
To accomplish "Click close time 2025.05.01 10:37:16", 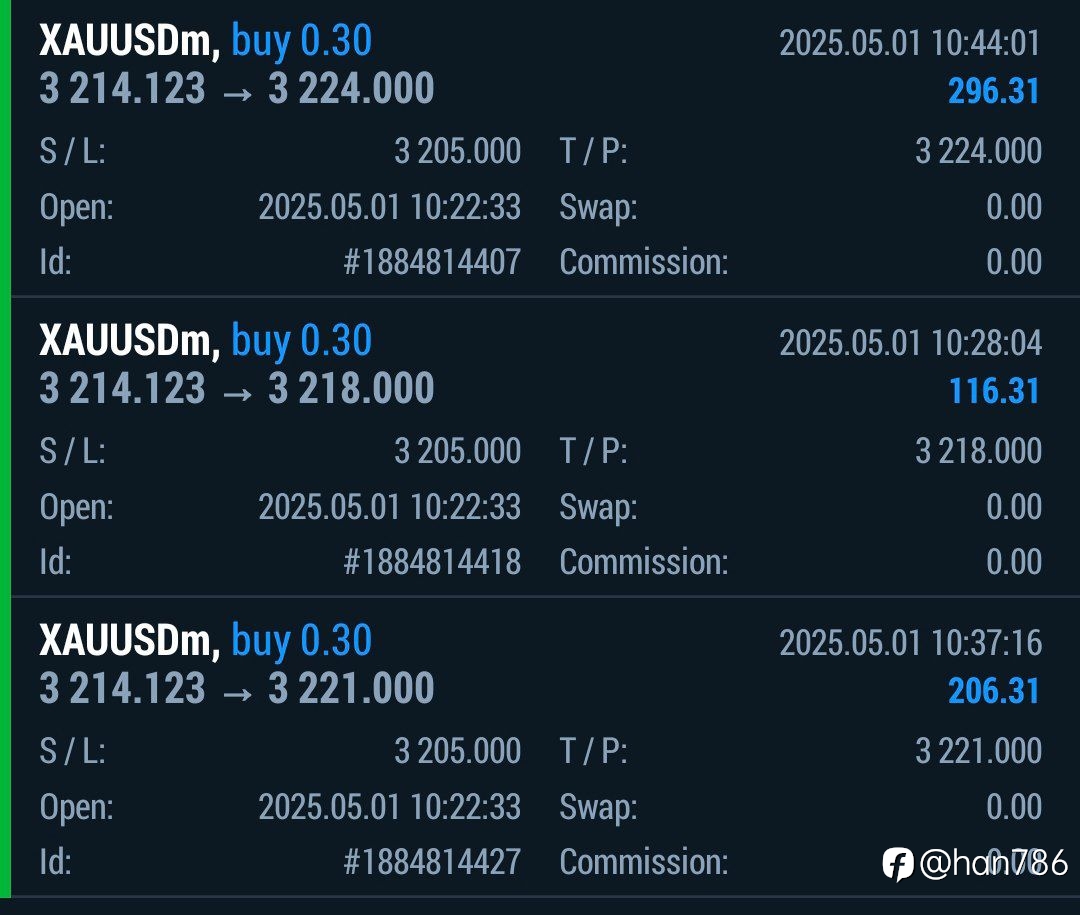I will pyautogui.click(x=910, y=643).
